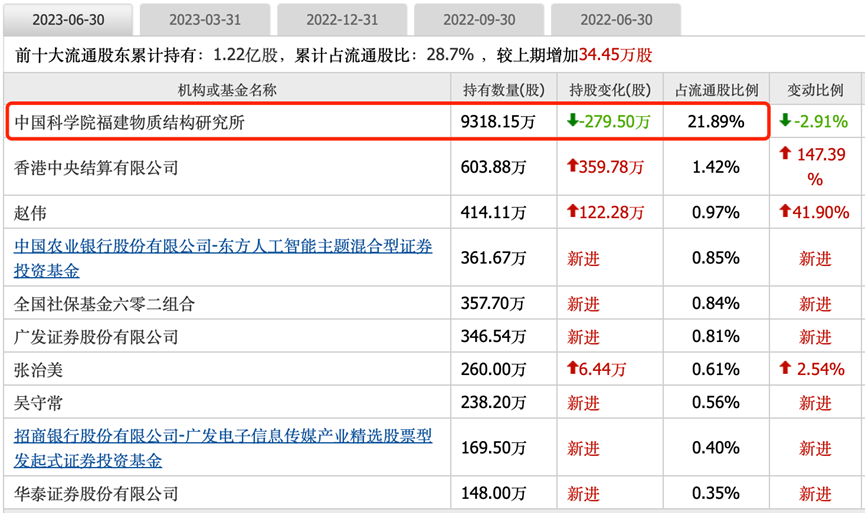This screenshot has height=513, width=865.
Task: Click the 346.54万 holding value
Action: coord(493,336)
